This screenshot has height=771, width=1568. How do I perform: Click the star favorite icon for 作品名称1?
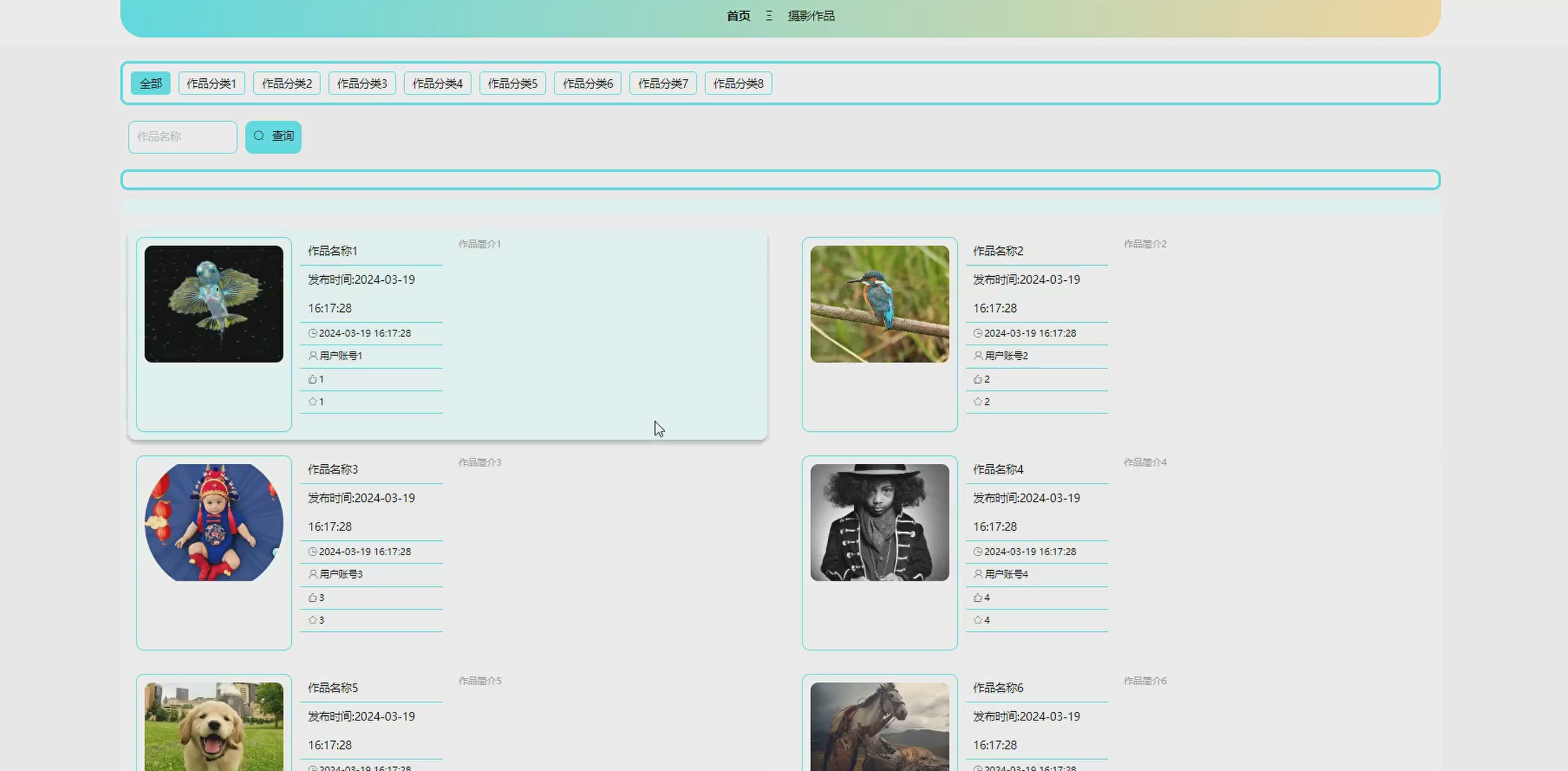tap(312, 402)
